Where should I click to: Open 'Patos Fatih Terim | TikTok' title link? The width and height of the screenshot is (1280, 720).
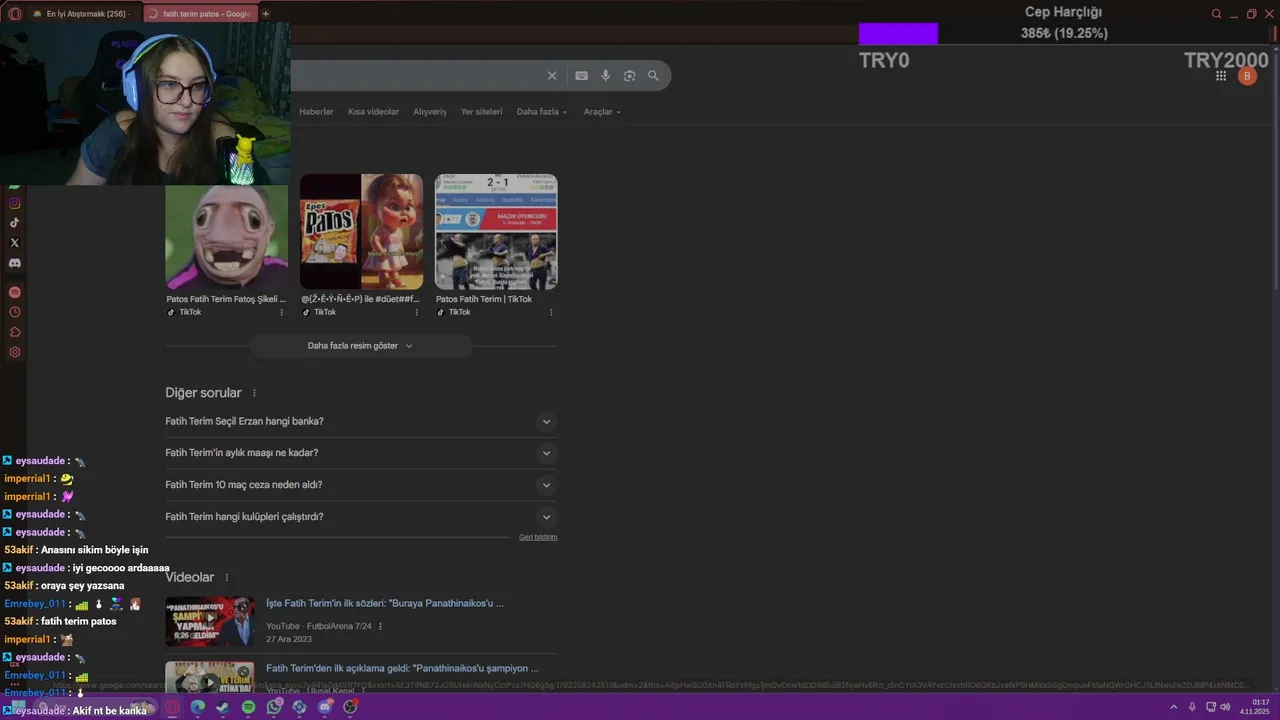484,299
